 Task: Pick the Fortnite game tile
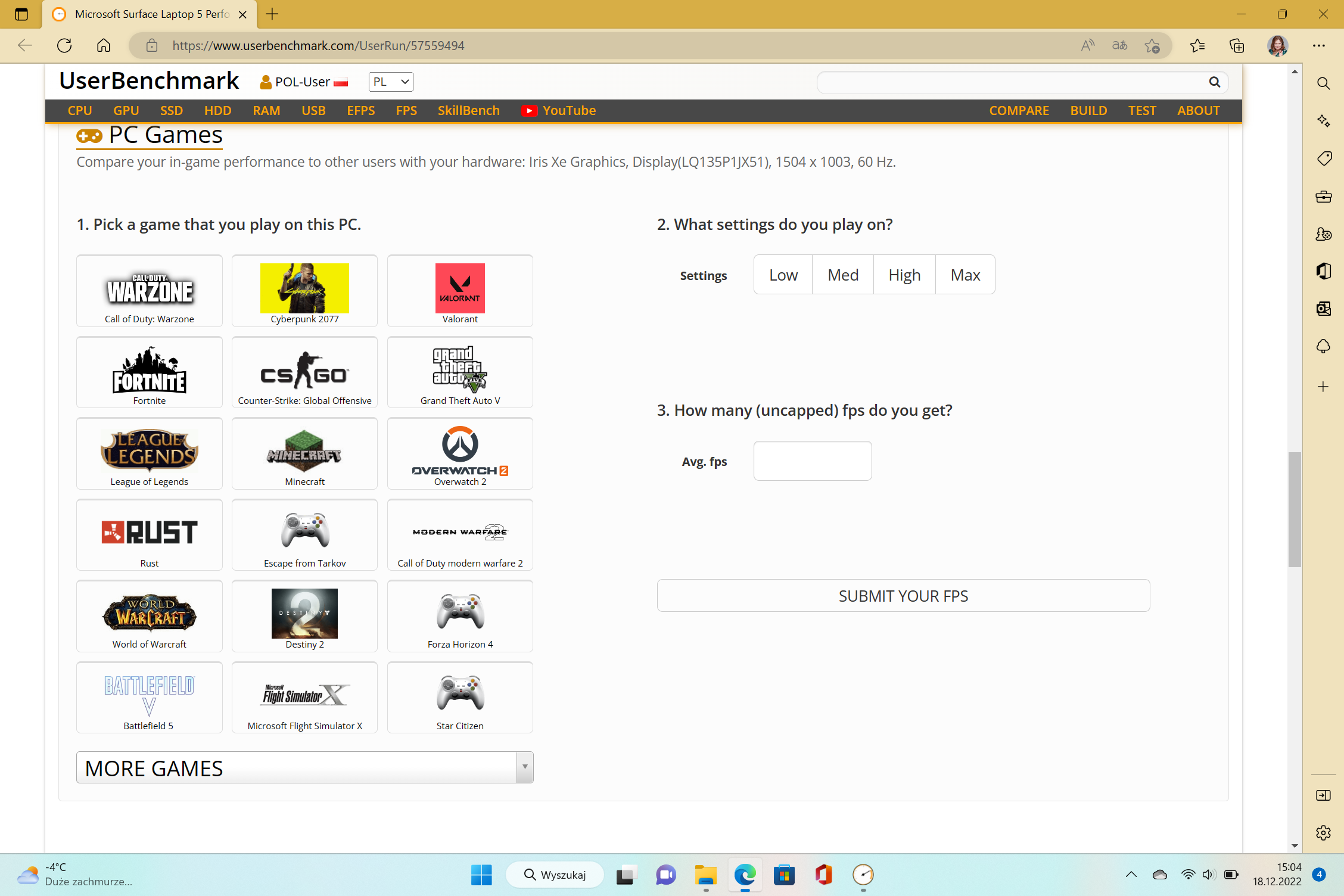click(x=150, y=372)
